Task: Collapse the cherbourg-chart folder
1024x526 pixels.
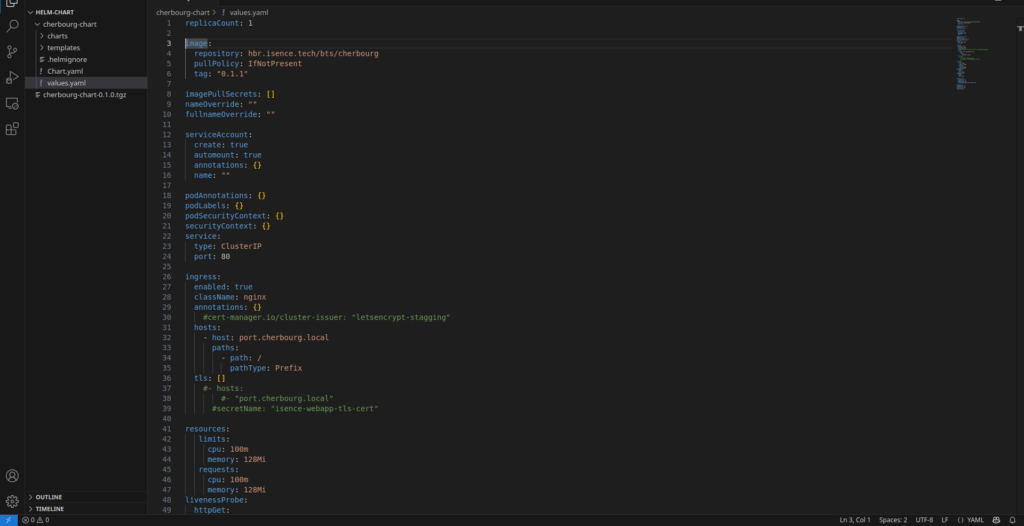Action: (x=69, y=24)
